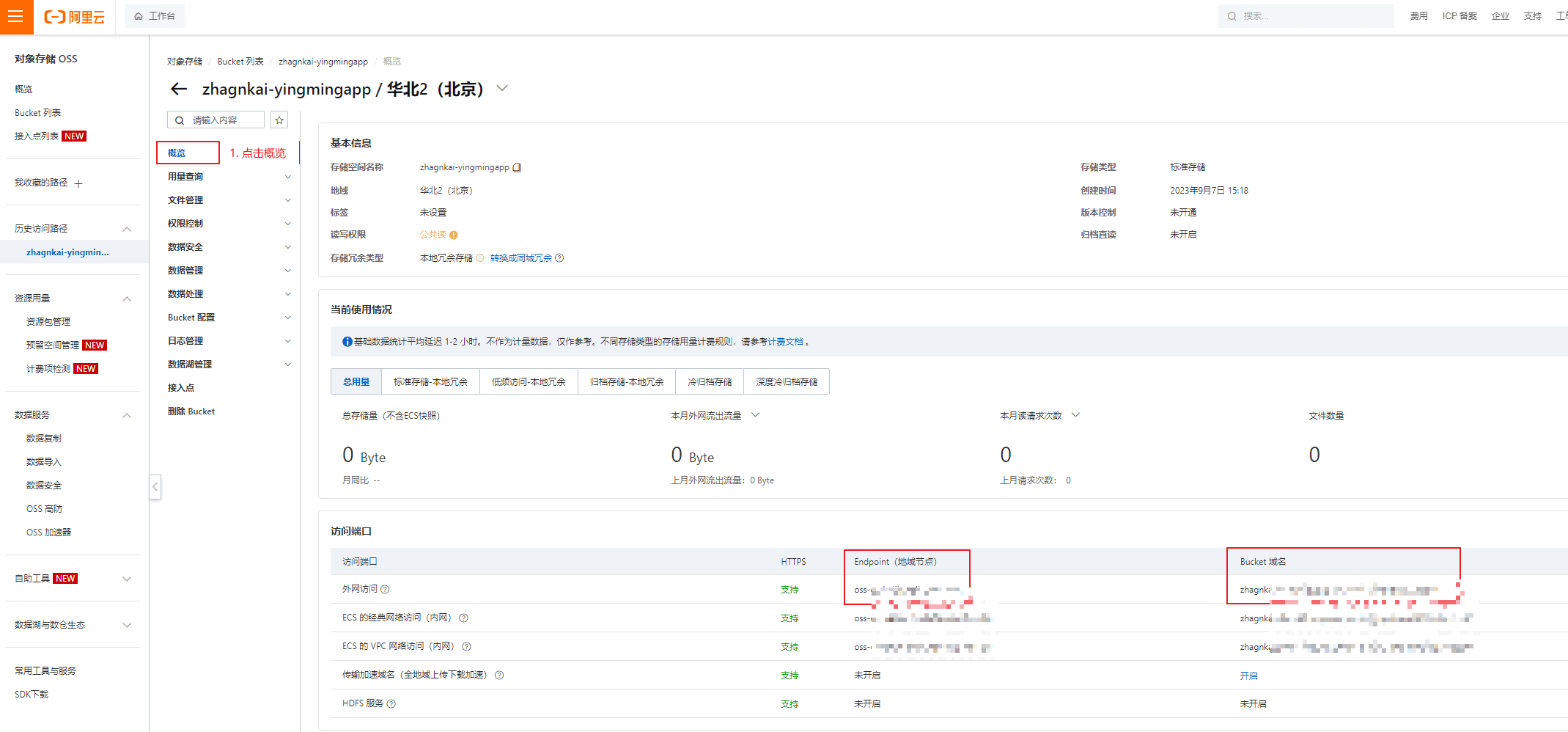1568x732 pixels.
Task: Open zhagnkai-yingmin... history path
Action: pos(67,252)
